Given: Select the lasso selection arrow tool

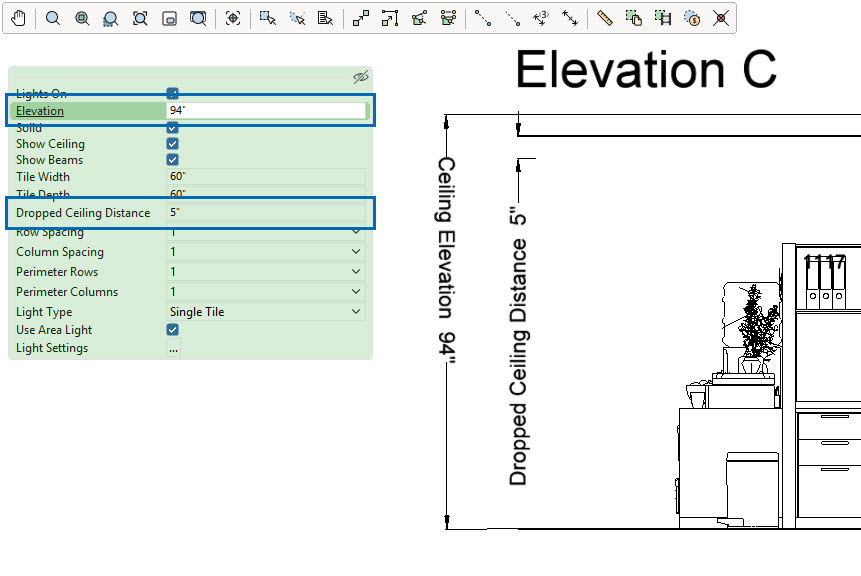Looking at the screenshot, I should point(297,18).
